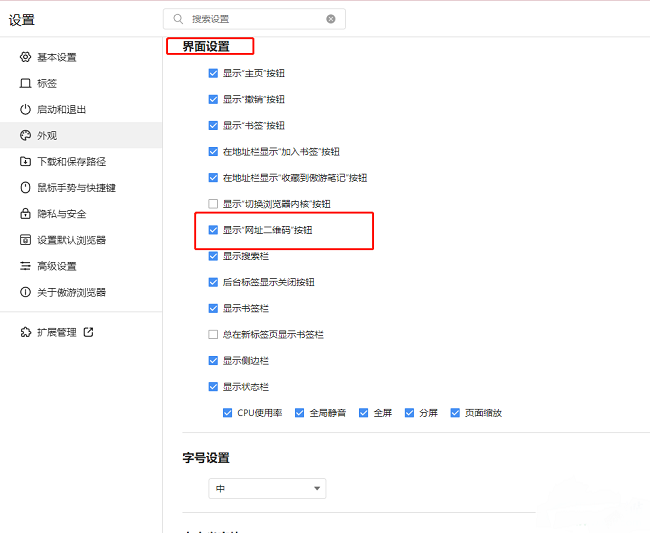Click the magnifier icon in search box

coord(178,19)
